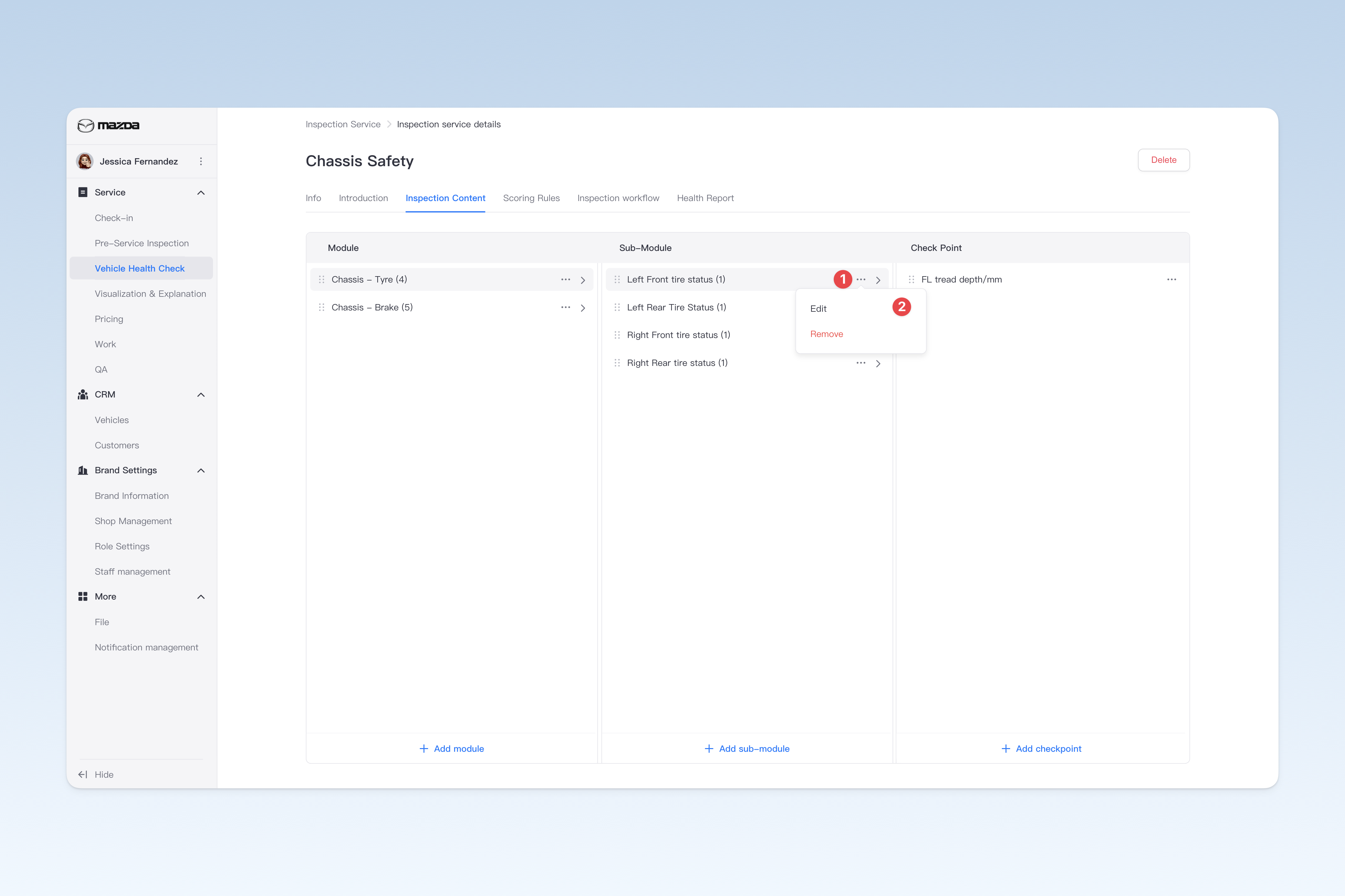The width and height of the screenshot is (1345, 896).
Task: Open user options next to Jessica Fernandez
Action: tap(201, 162)
